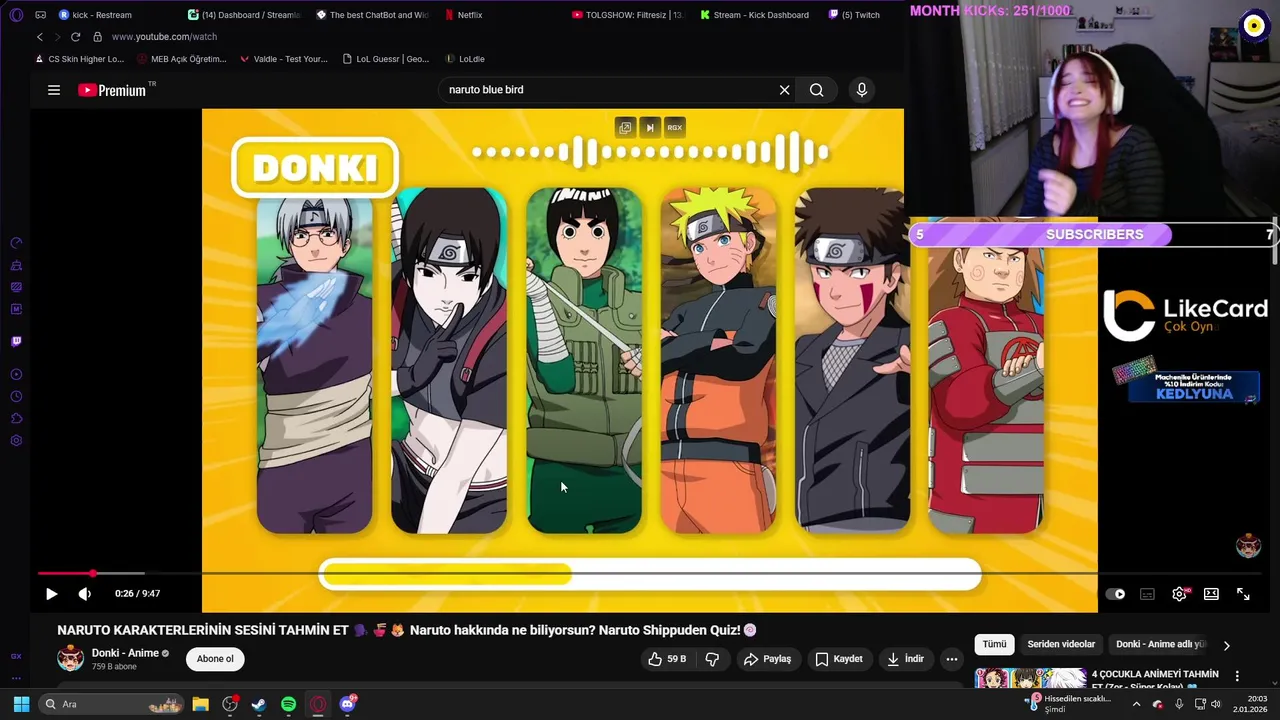Enter fullscreen mode in player
The width and height of the screenshot is (1280, 720).
click(x=1243, y=594)
